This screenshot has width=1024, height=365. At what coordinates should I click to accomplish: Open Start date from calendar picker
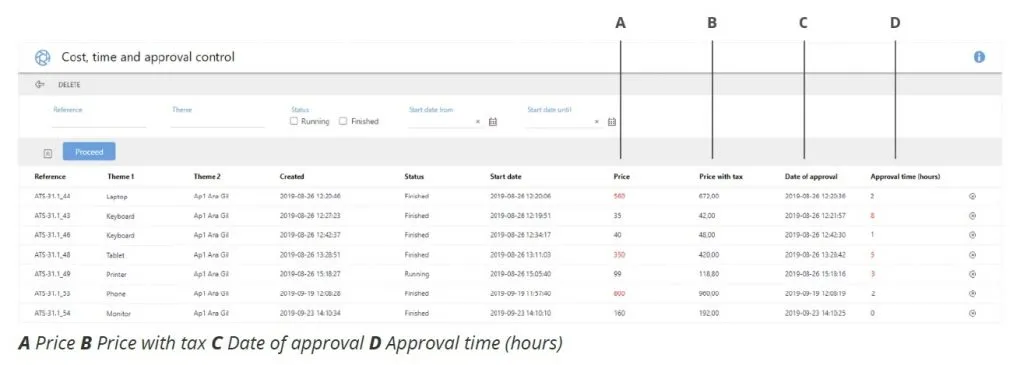[x=493, y=121]
